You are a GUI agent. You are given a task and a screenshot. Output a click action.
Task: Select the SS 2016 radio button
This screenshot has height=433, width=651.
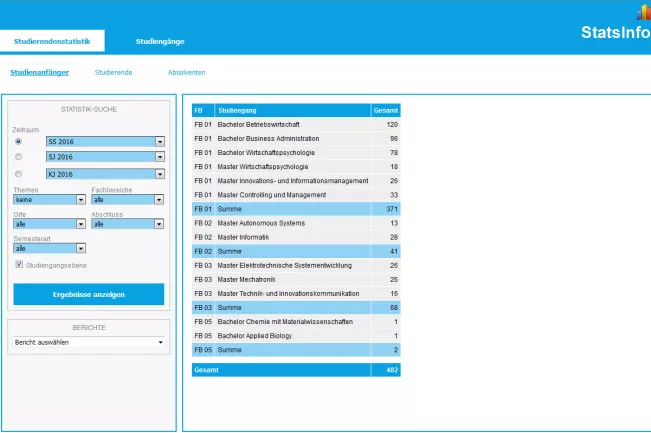tap(18, 142)
